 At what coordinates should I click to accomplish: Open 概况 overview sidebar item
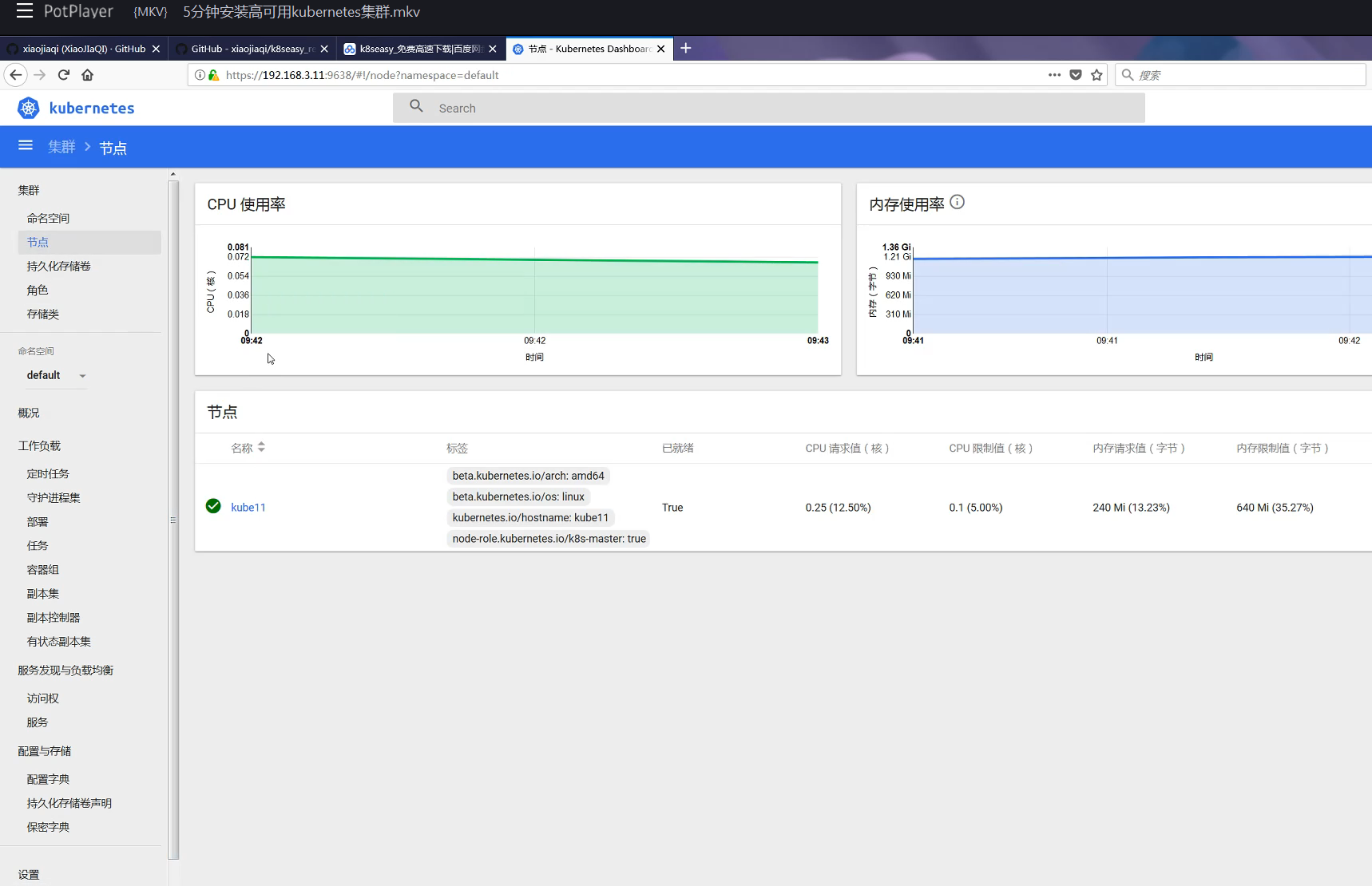click(29, 413)
